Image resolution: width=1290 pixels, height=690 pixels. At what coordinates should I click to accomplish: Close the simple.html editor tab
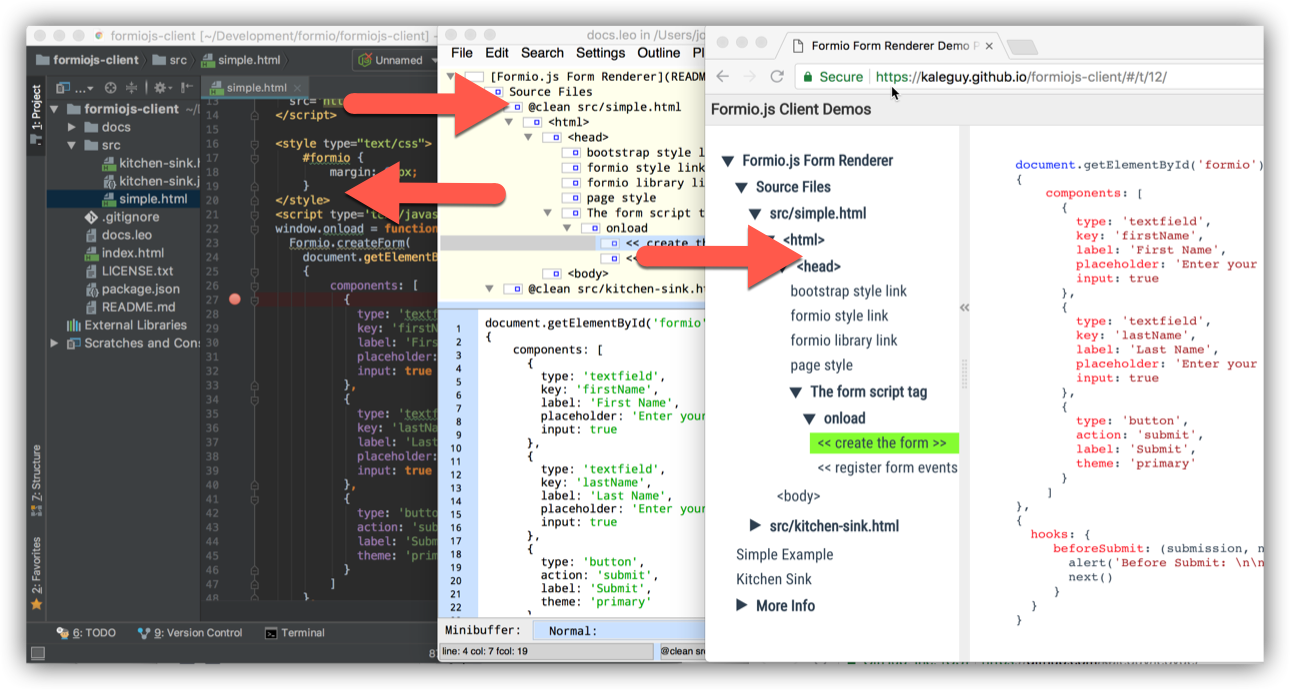[298, 88]
